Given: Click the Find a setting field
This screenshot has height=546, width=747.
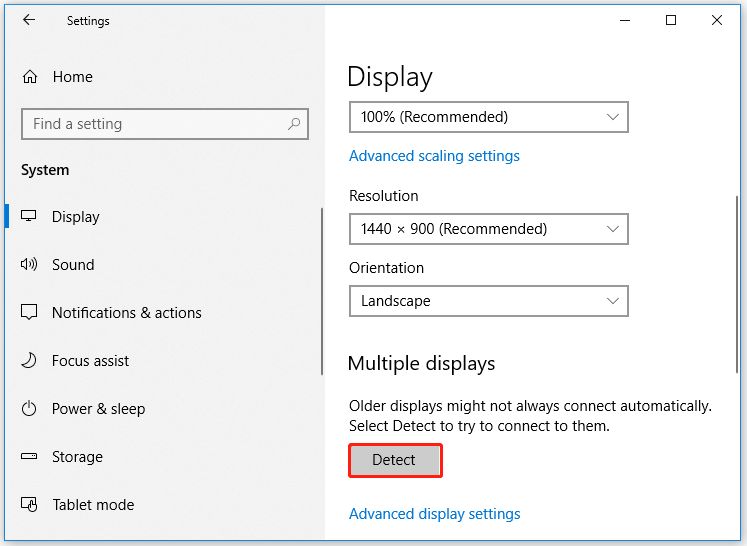Looking at the screenshot, I should 165,124.
